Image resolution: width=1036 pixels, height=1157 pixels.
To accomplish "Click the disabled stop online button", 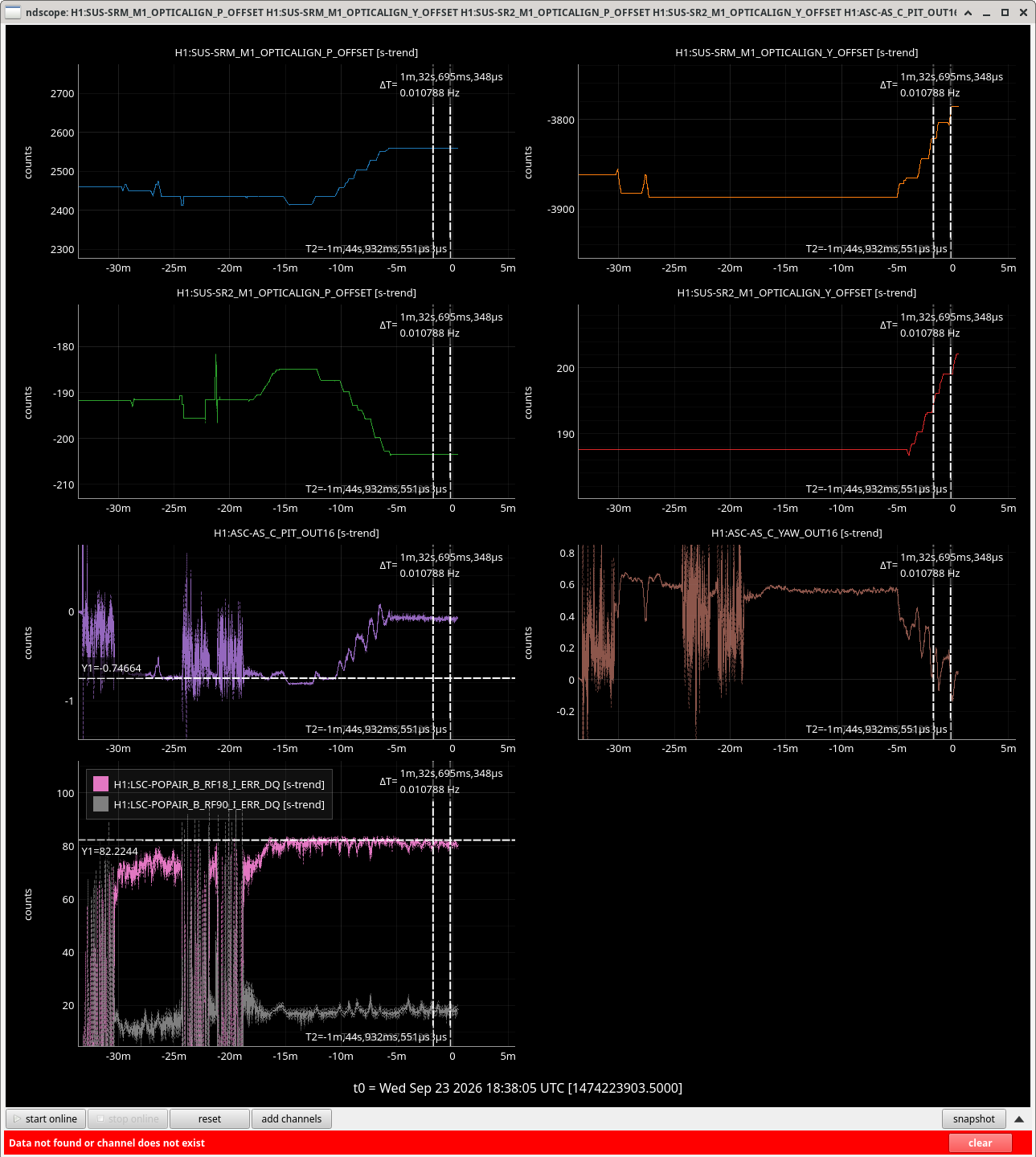I will pyautogui.click(x=128, y=1118).
